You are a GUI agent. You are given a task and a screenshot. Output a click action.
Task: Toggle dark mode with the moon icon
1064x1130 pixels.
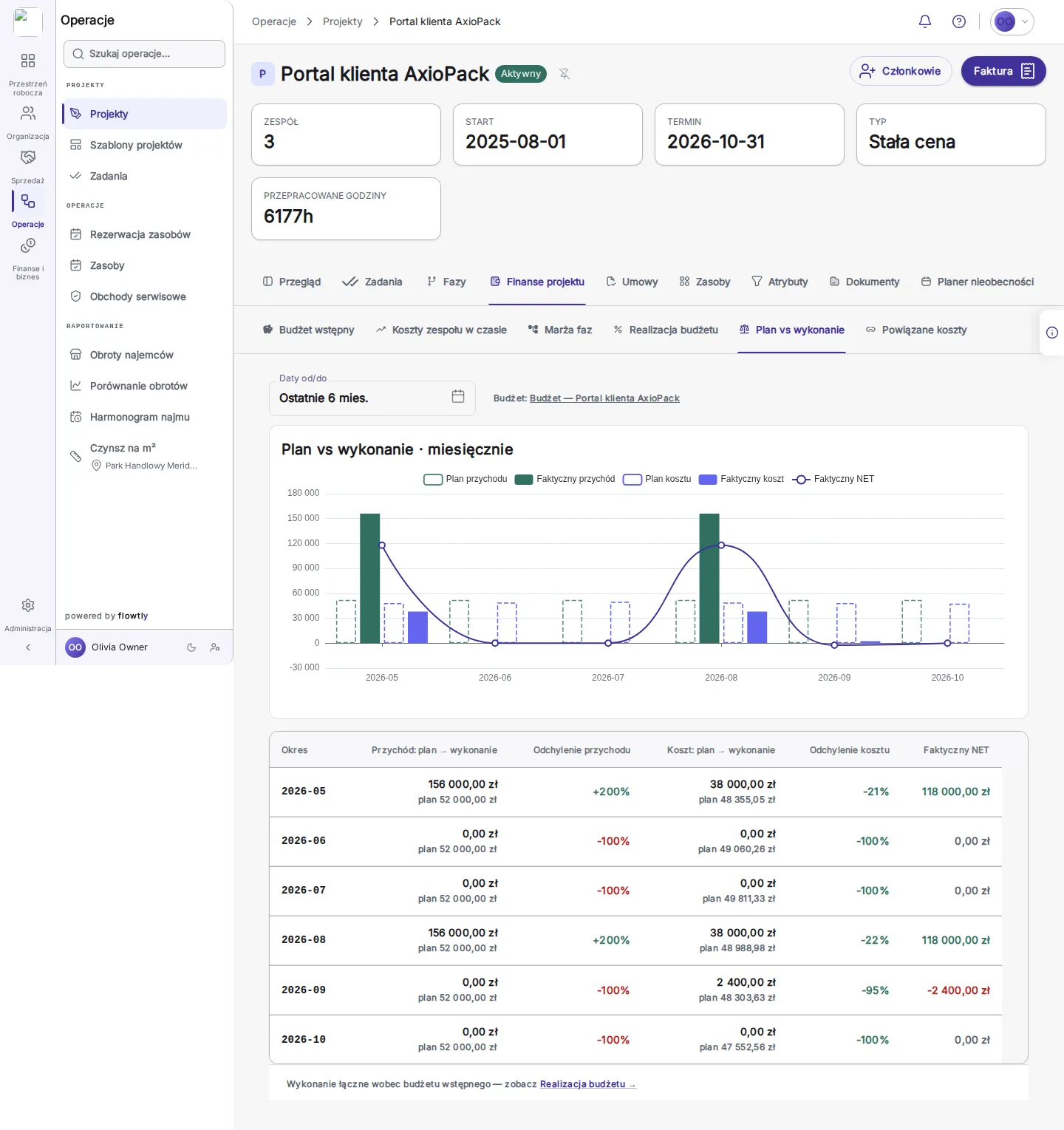[191, 647]
